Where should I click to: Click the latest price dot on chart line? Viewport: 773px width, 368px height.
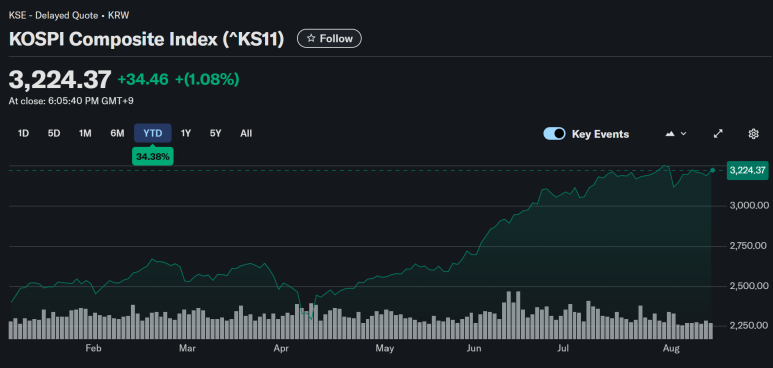pos(712,170)
